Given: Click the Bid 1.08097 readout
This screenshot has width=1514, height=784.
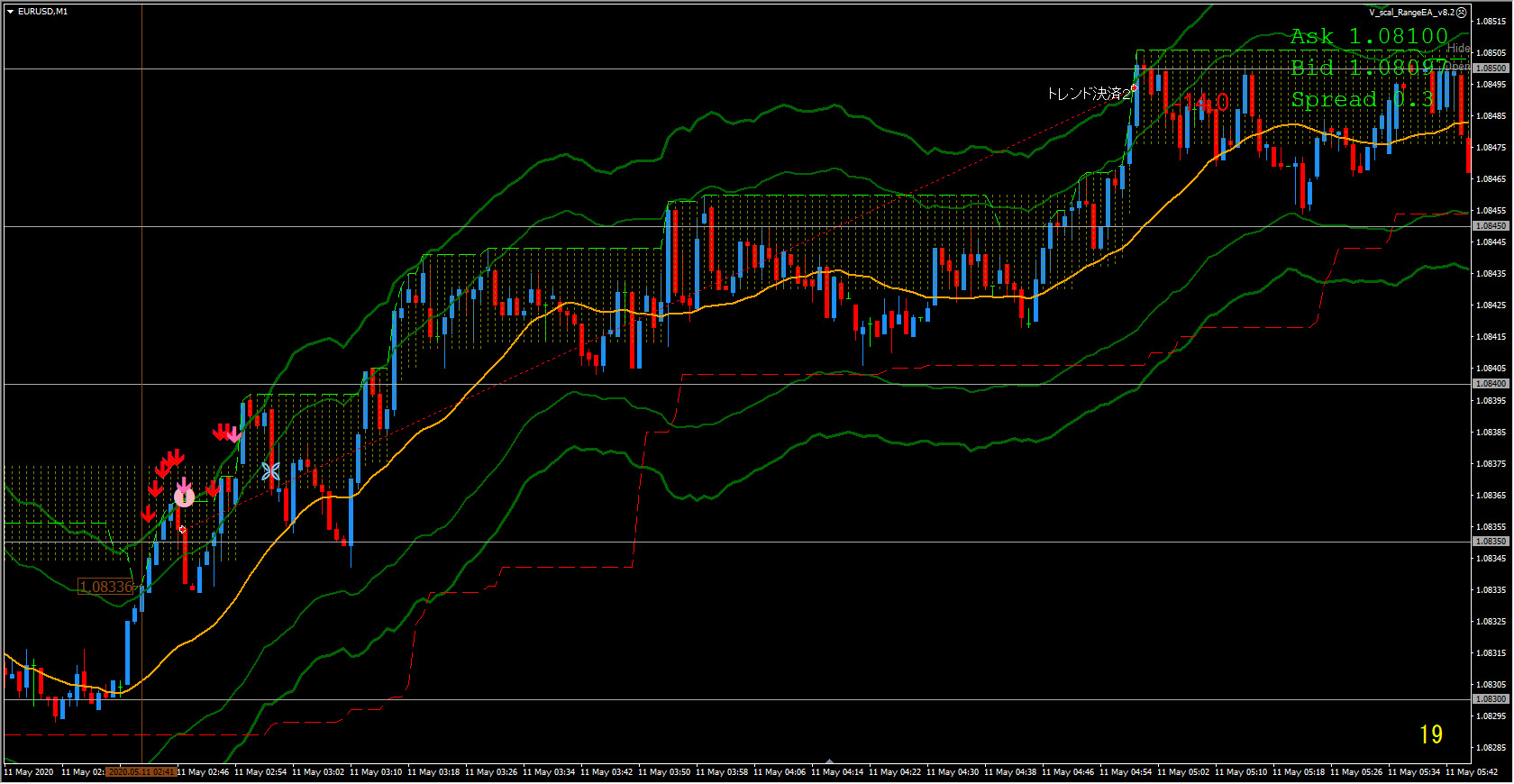Looking at the screenshot, I should pyautogui.click(x=1369, y=68).
